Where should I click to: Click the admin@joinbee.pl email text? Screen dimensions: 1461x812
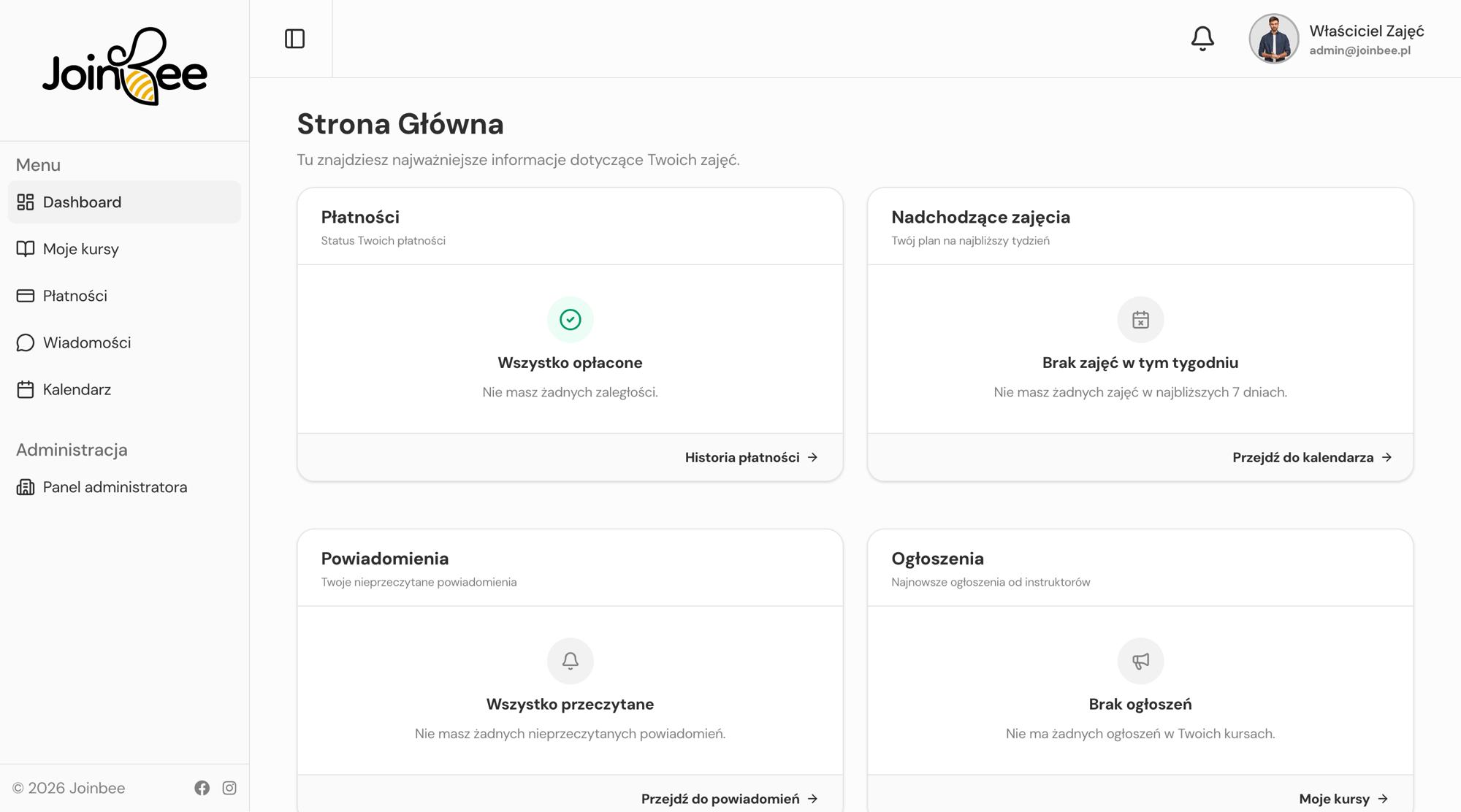(x=1359, y=50)
